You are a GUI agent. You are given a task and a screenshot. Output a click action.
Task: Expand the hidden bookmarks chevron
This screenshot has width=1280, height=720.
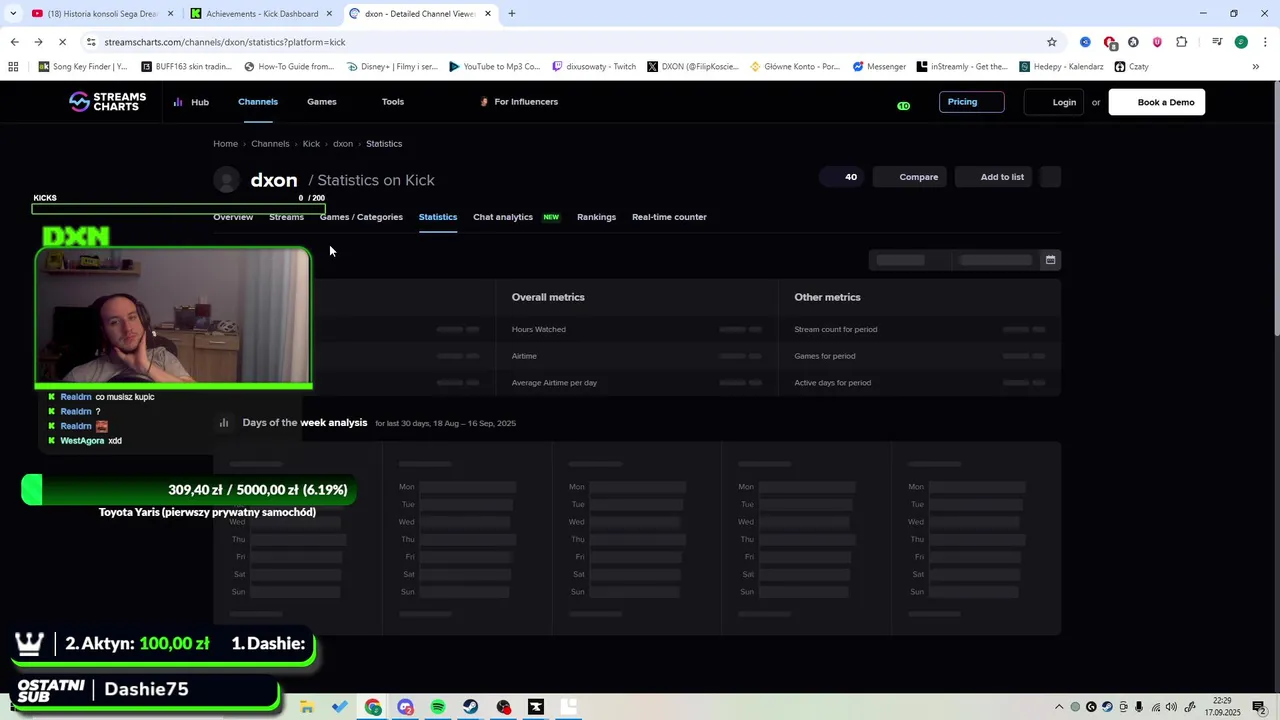point(1255,67)
